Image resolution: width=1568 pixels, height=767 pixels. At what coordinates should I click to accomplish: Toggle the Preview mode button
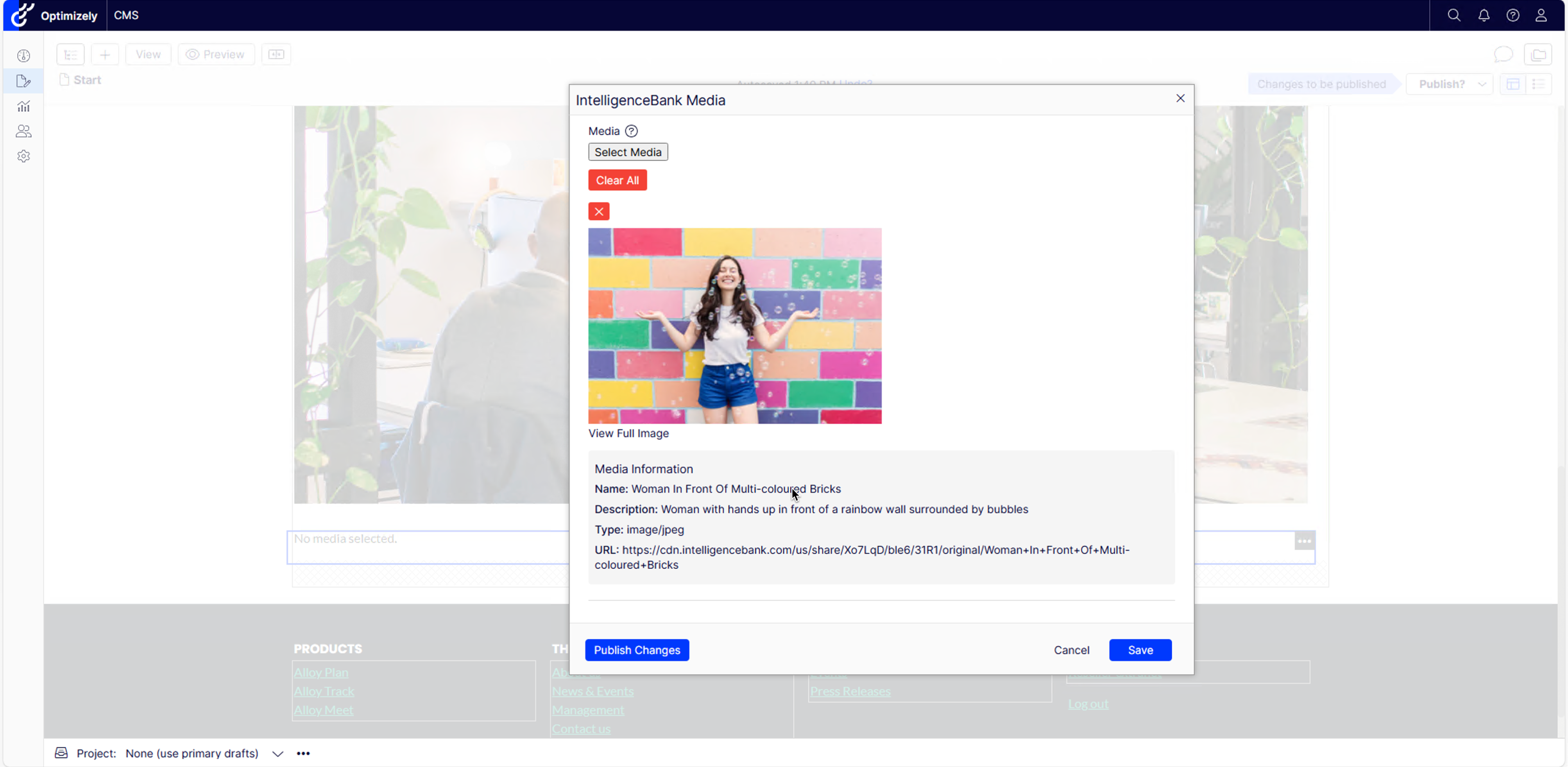(215, 54)
